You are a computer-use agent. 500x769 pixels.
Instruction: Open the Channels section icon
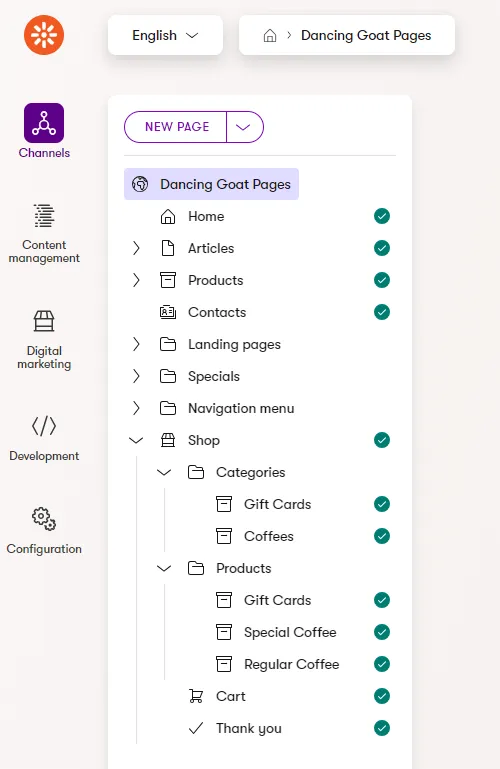click(x=44, y=123)
